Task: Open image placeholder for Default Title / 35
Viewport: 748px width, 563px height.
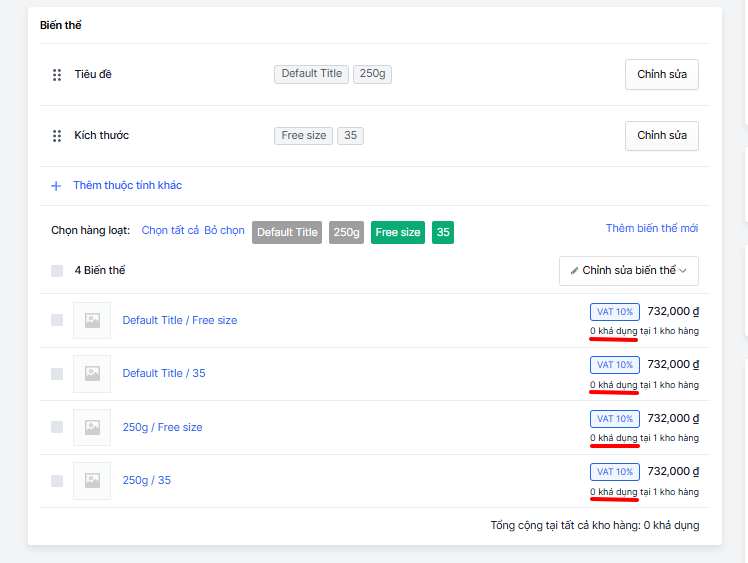Action: tap(92, 374)
